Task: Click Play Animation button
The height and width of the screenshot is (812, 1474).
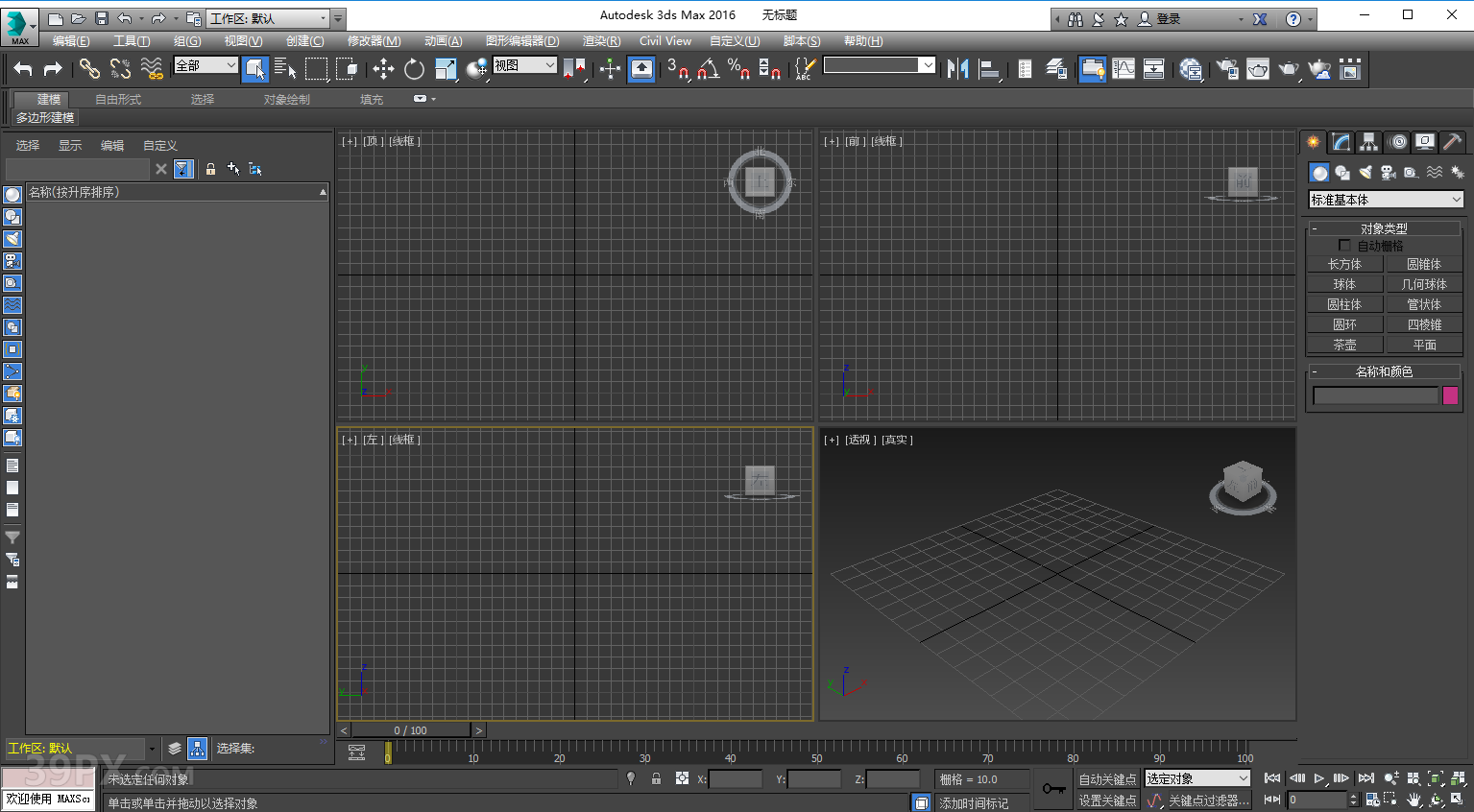Action: (x=1319, y=777)
